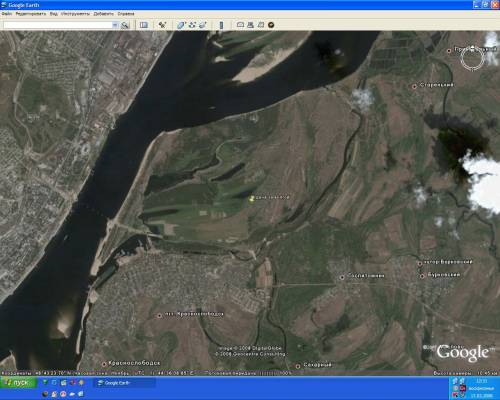Select the Add Placemark tool
Viewport: 500px width, 400px height.
tap(162, 25)
